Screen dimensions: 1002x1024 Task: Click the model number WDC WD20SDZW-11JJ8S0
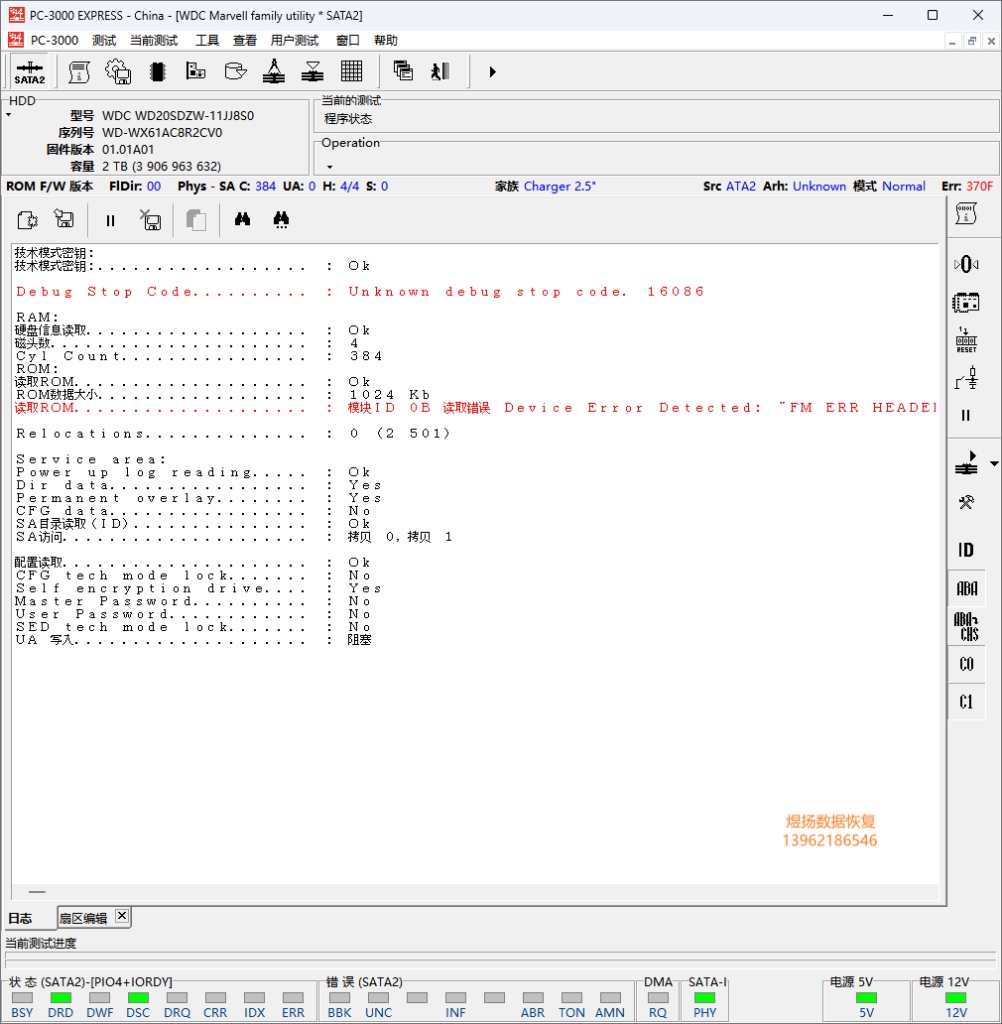pyautogui.click(x=178, y=116)
